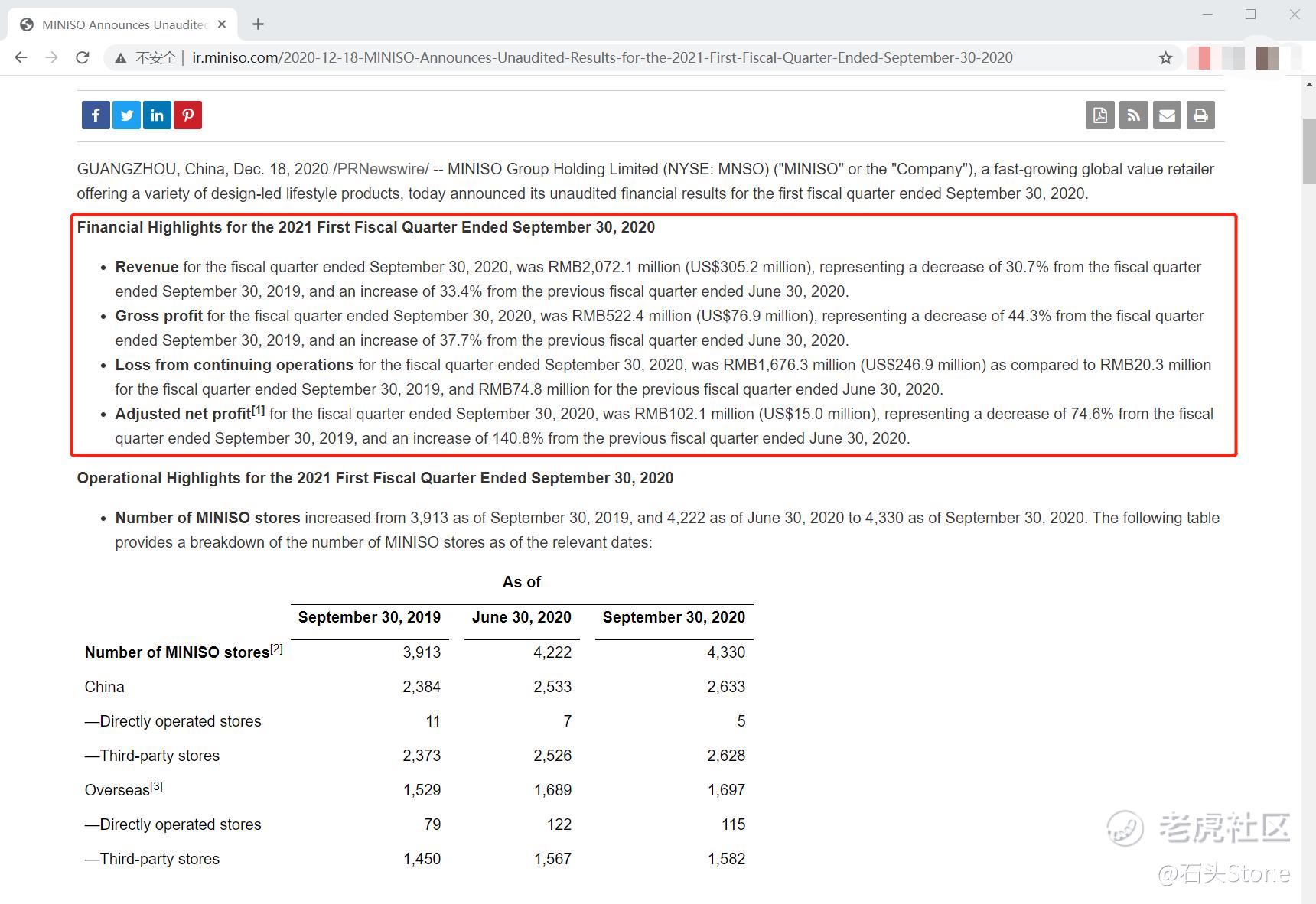Reload the page
Viewport: 1316px width, 904px height.
(x=82, y=57)
